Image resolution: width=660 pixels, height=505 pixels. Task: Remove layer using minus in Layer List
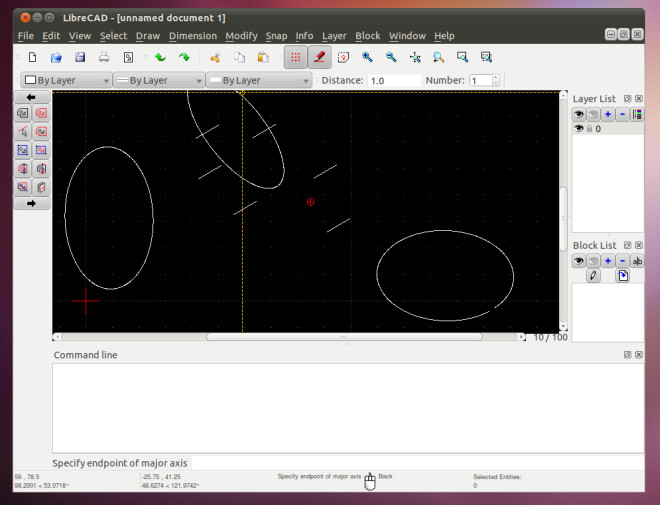(622, 114)
